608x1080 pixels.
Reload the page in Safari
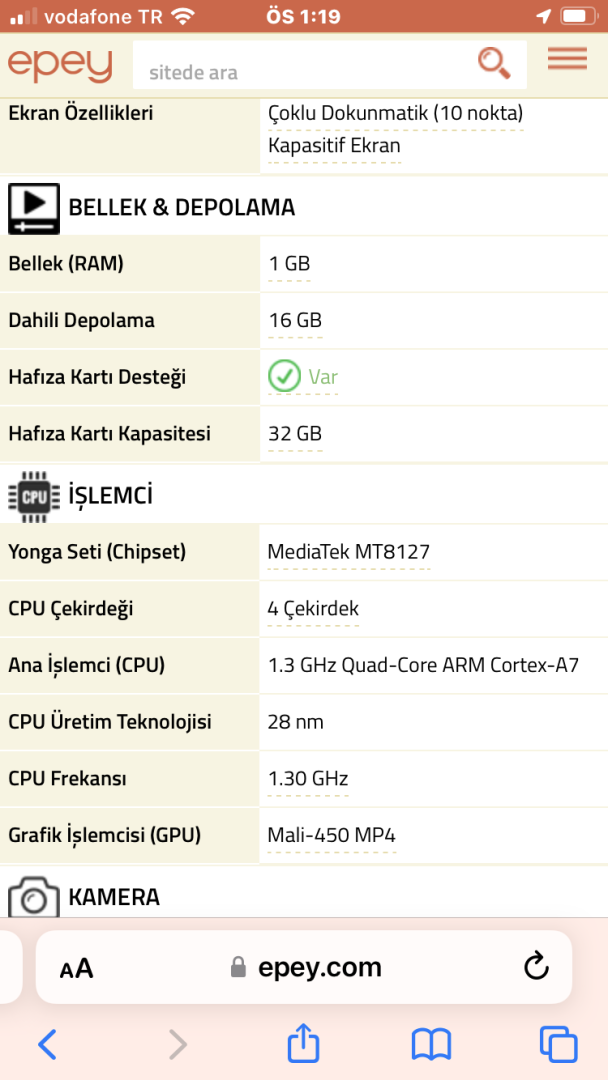point(536,967)
